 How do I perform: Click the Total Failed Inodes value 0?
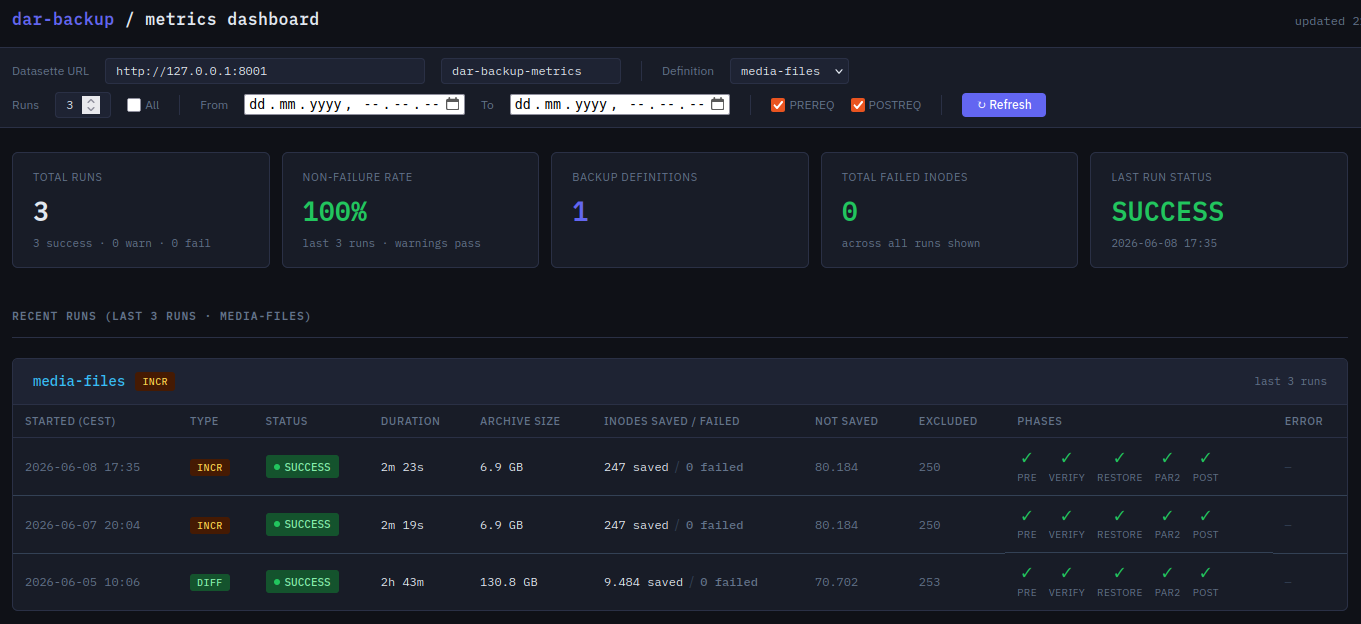850,212
